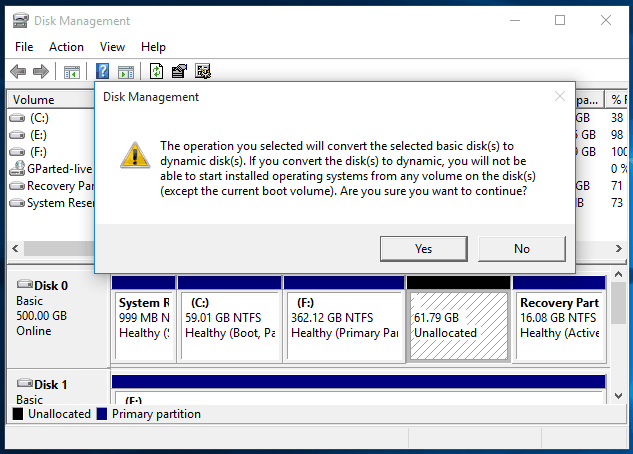Click the drive icon next to (E:)

tap(17, 135)
